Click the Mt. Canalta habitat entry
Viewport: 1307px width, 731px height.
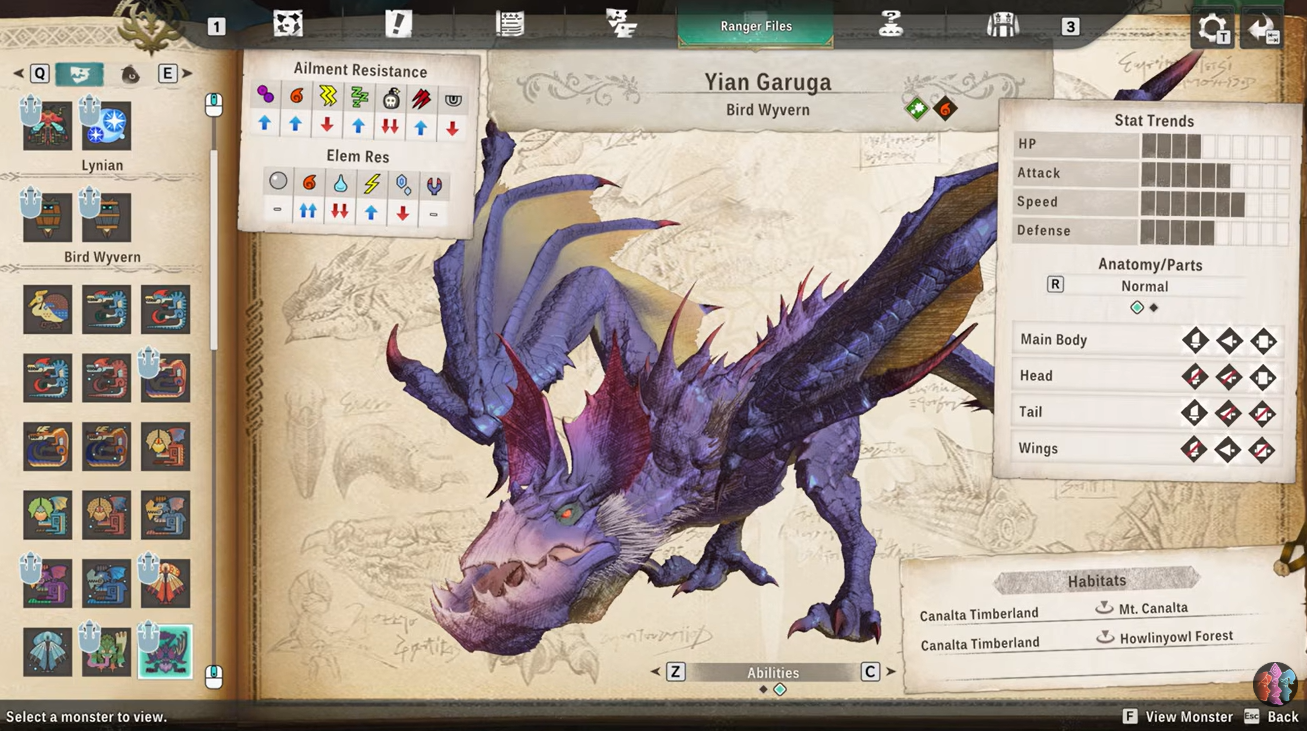coord(1142,608)
